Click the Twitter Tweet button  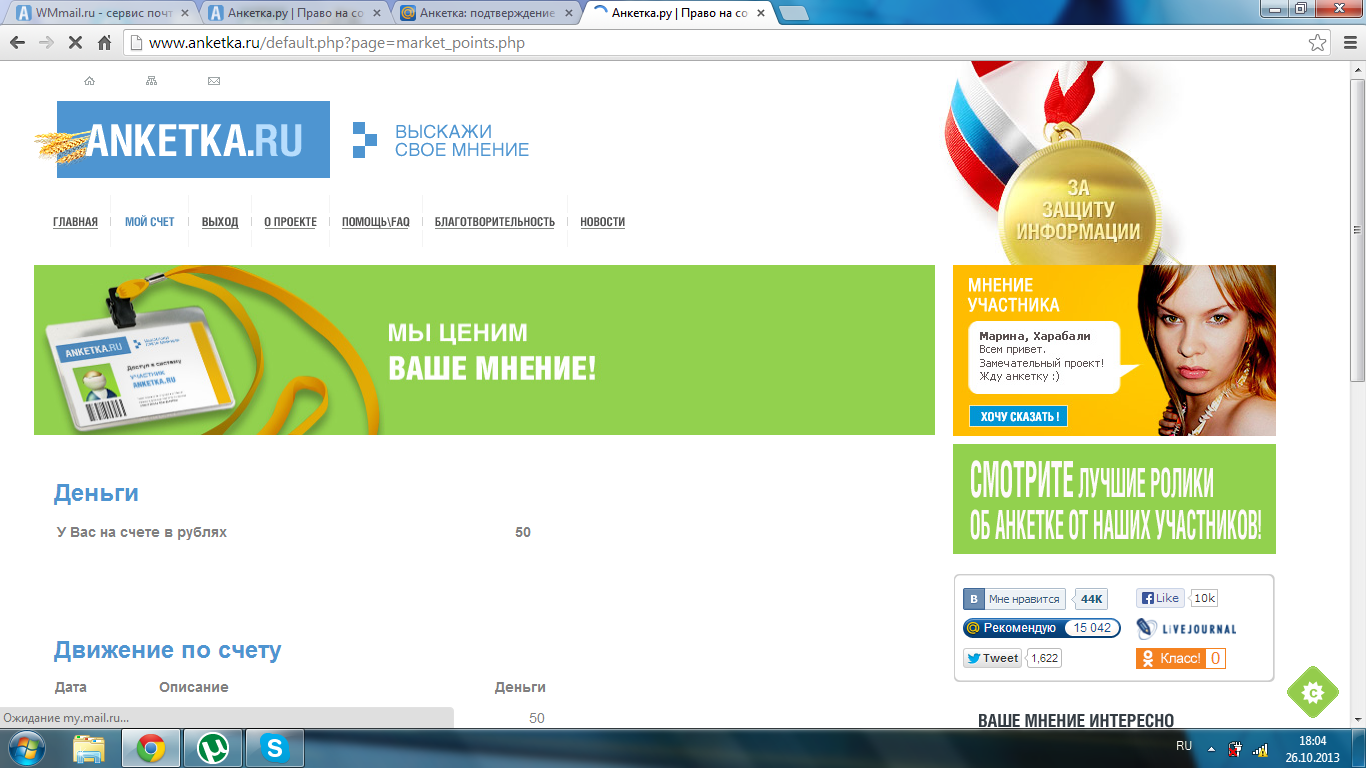992,658
